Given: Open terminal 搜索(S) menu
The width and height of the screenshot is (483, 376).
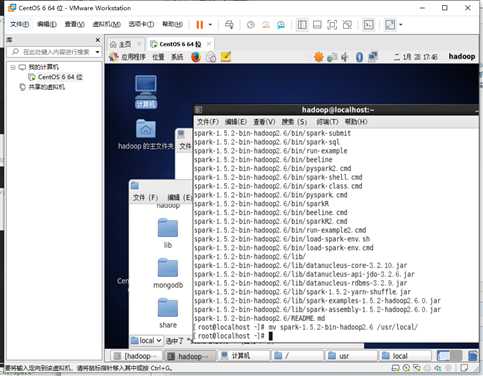Looking at the screenshot, I should coord(294,122).
